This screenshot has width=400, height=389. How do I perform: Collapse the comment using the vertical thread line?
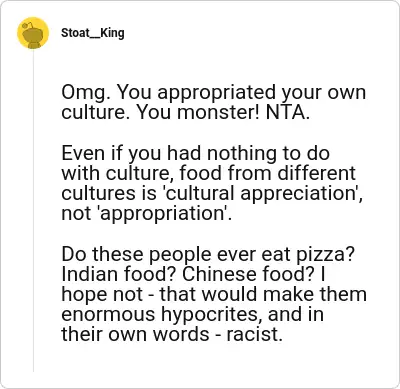[x=33, y=211]
